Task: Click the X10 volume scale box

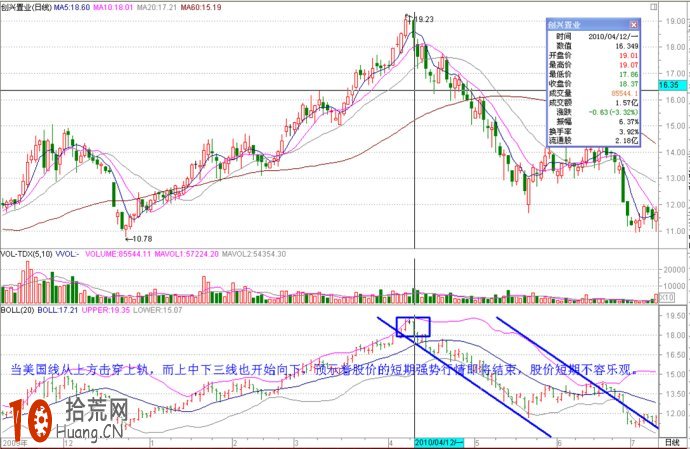Action: (x=667, y=298)
